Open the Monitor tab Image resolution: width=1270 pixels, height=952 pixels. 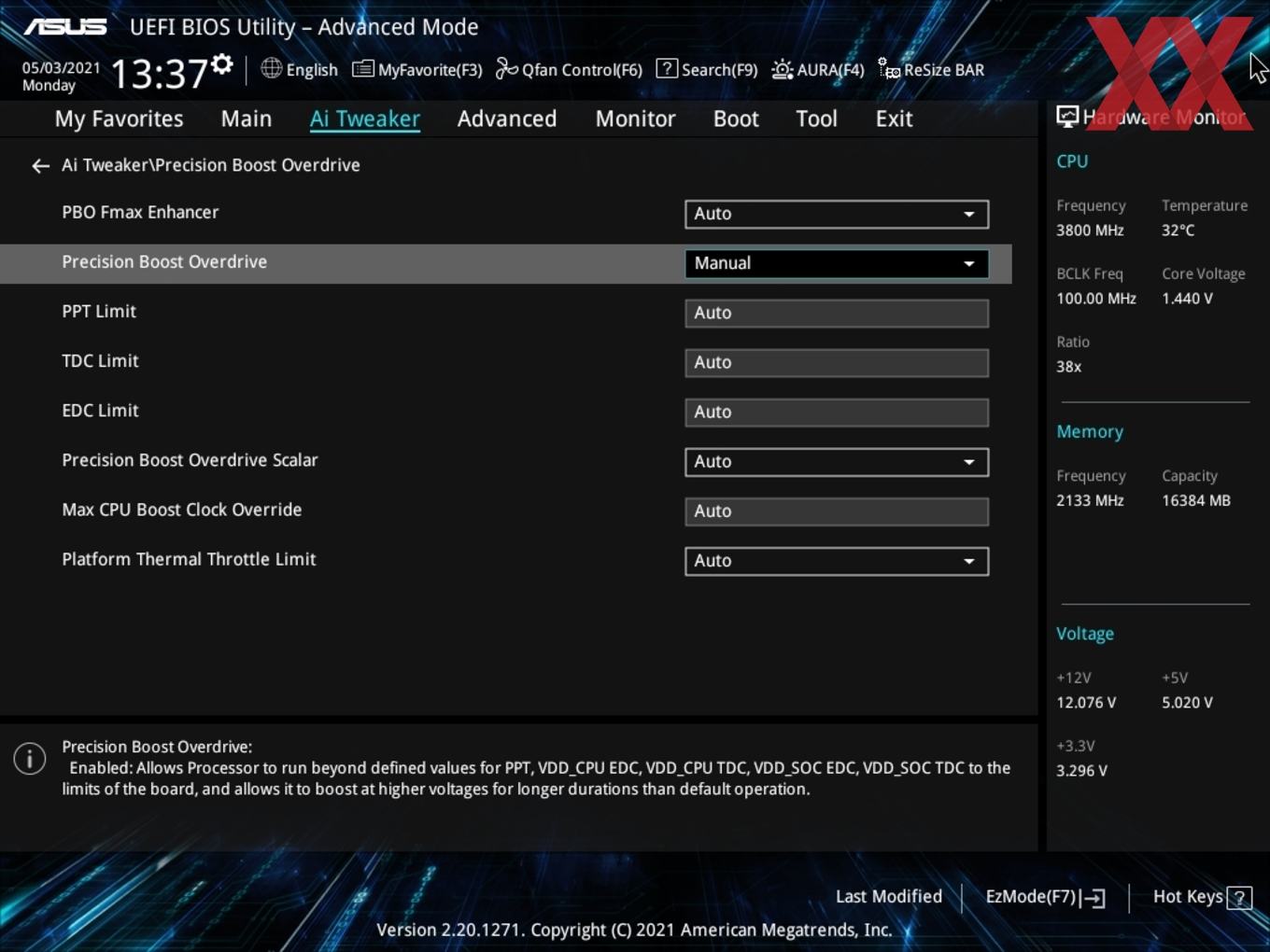click(635, 119)
